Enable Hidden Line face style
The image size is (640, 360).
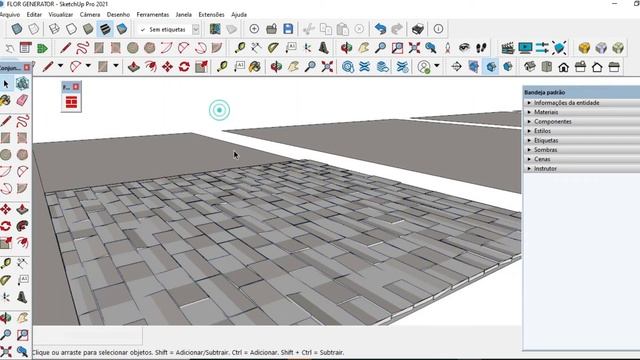71,29
